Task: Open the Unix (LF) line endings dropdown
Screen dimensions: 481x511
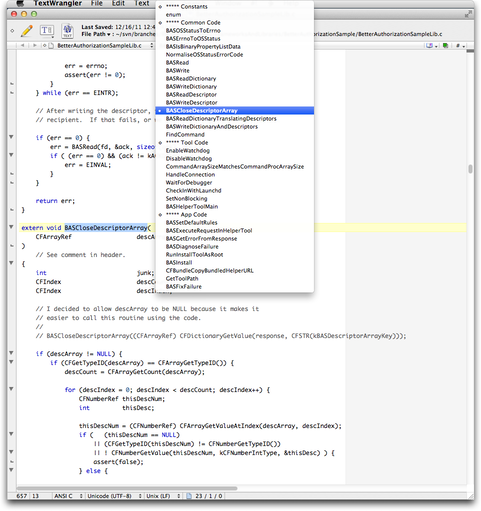Action: coord(163,496)
